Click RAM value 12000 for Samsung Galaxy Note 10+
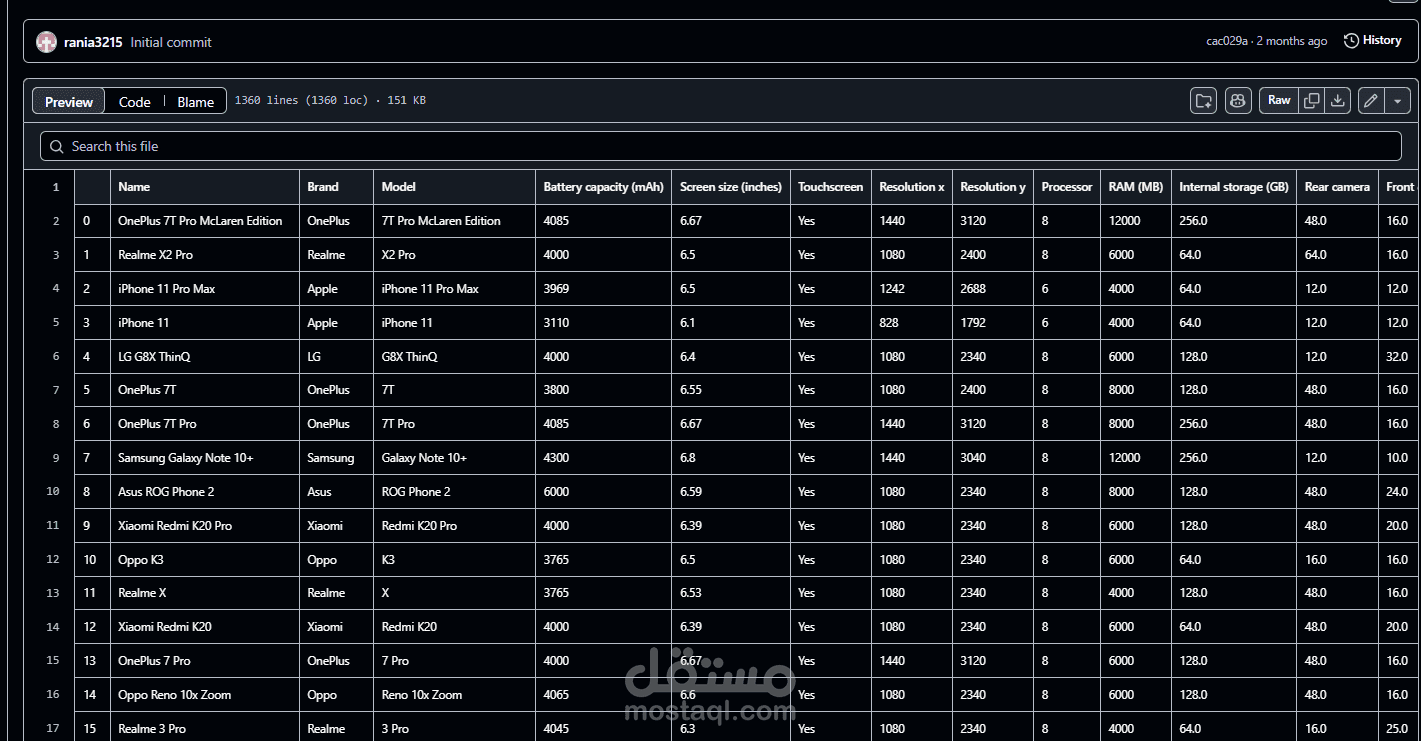 (x=1125, y=458)
